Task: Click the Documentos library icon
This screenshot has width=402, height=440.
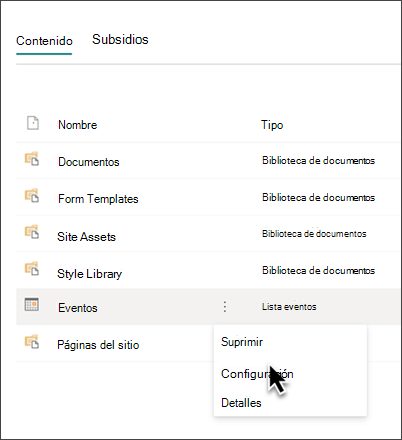Action: click(x=32, y=159)
